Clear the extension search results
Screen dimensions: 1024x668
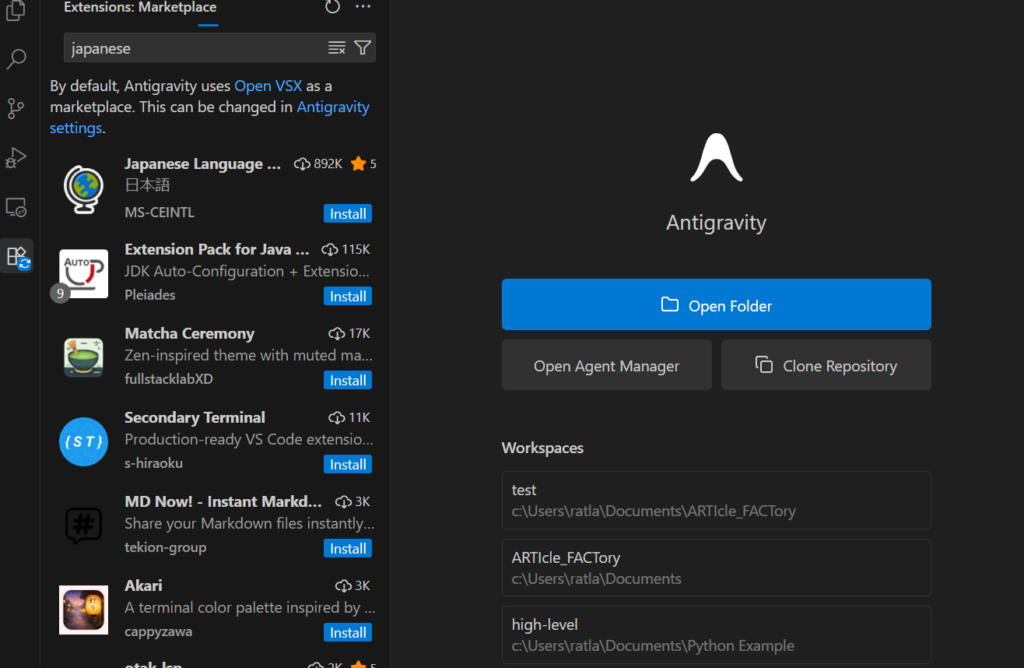[337, 48]
